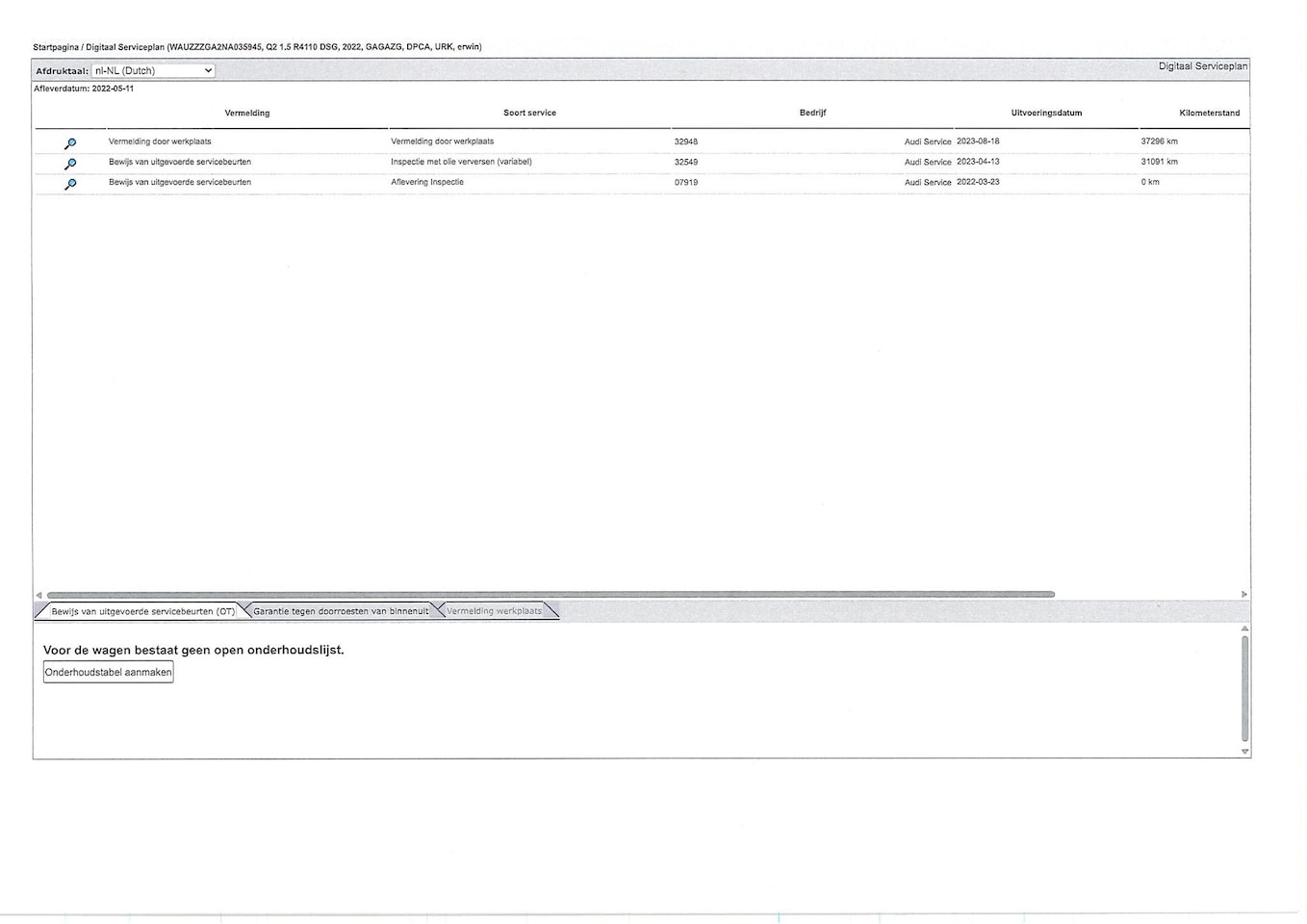
Task: Sort by the Vermelding column header
Action: tap(247, 114)
